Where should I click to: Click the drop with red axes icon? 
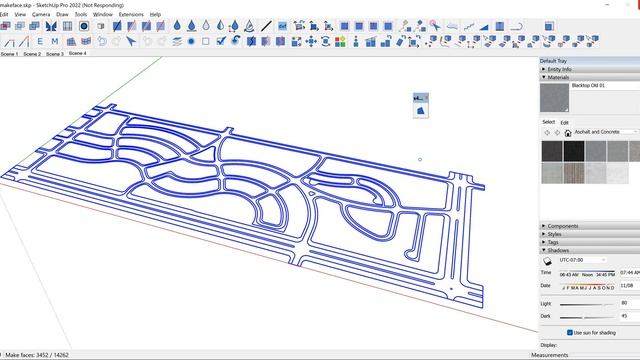point(234,27)
